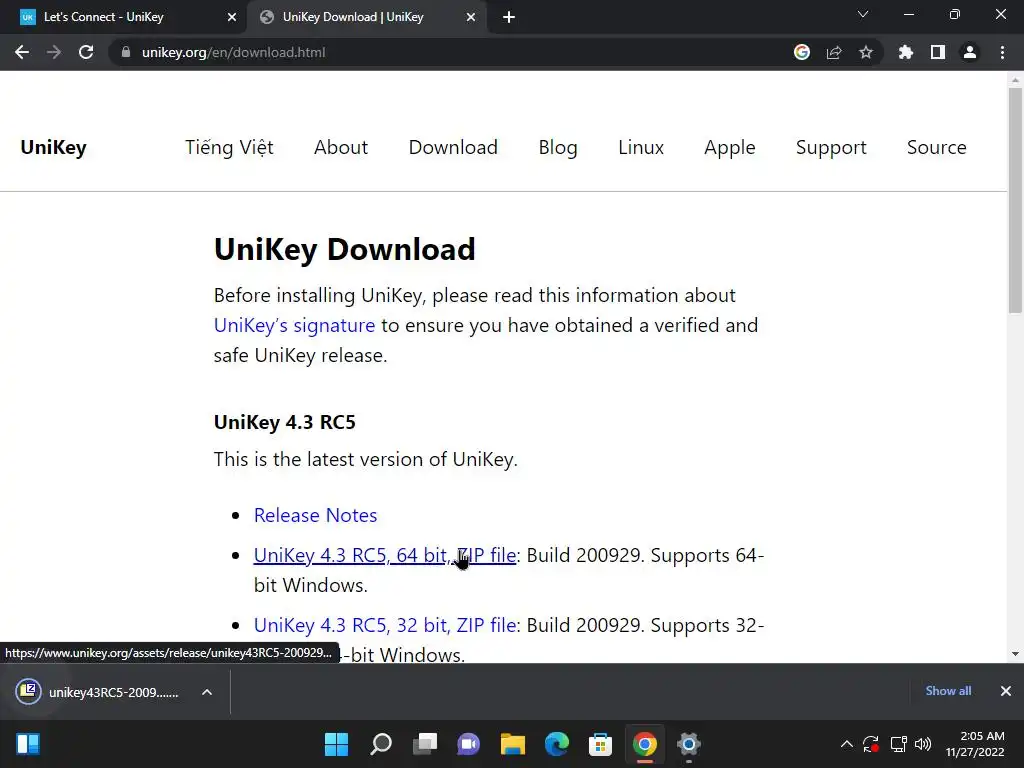Open Settings gear on taskbar

(x=688, y=744)
